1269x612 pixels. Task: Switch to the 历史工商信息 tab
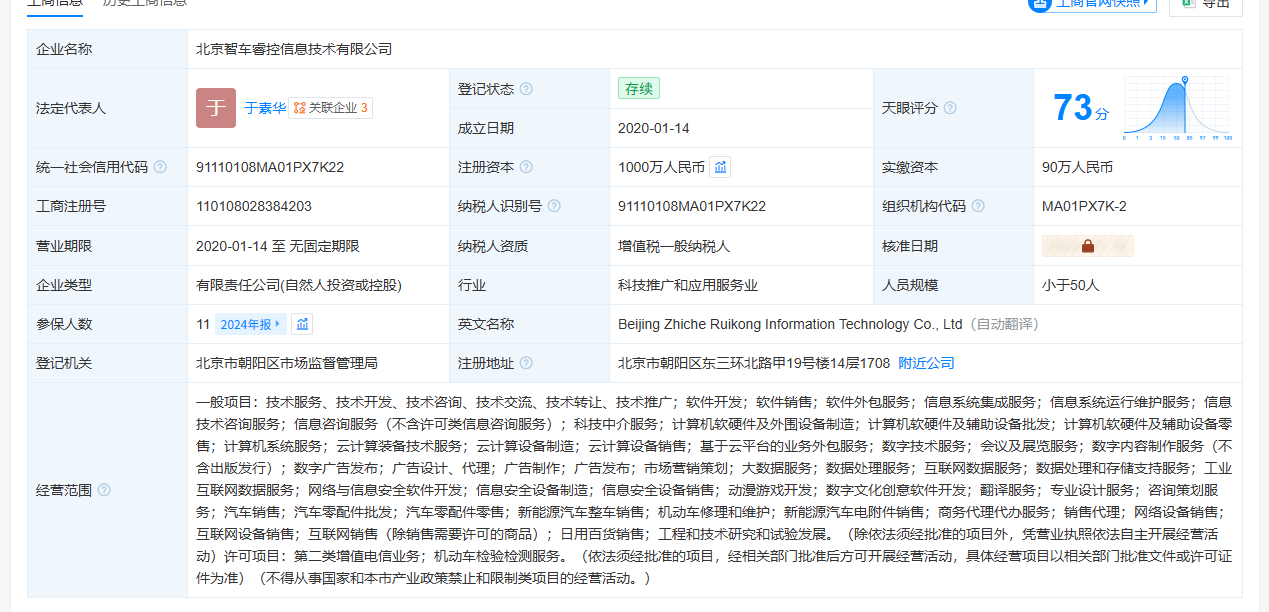pos(144,3)
